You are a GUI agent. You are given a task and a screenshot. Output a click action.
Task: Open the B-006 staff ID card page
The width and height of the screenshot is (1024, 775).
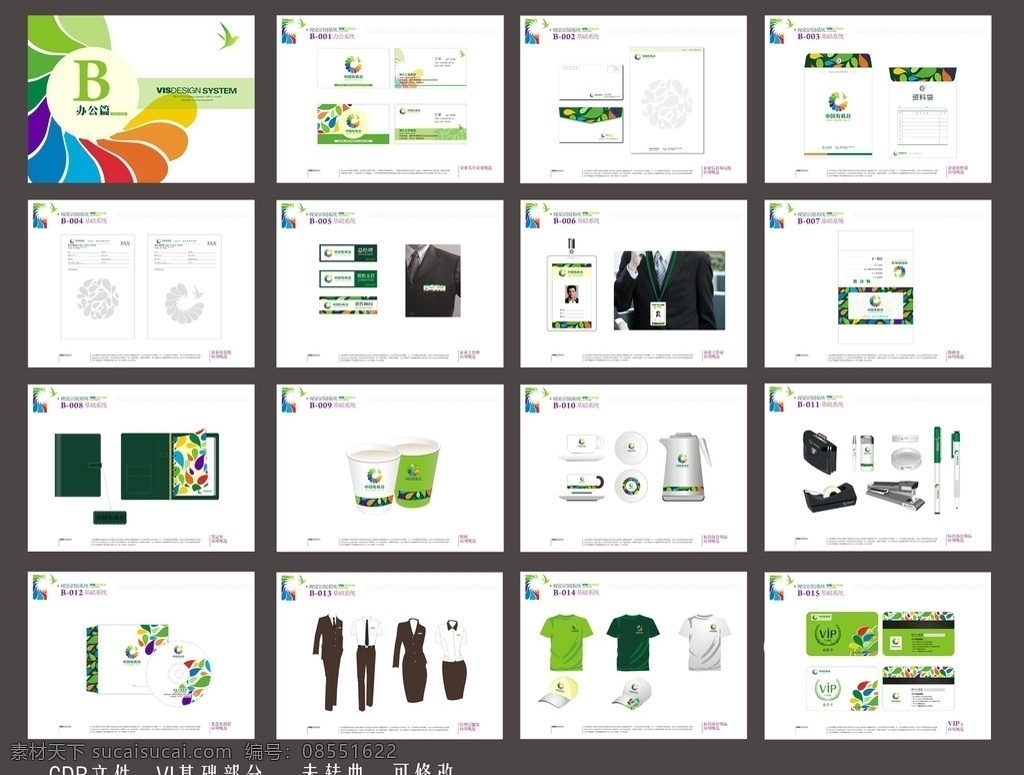[633, 283]
